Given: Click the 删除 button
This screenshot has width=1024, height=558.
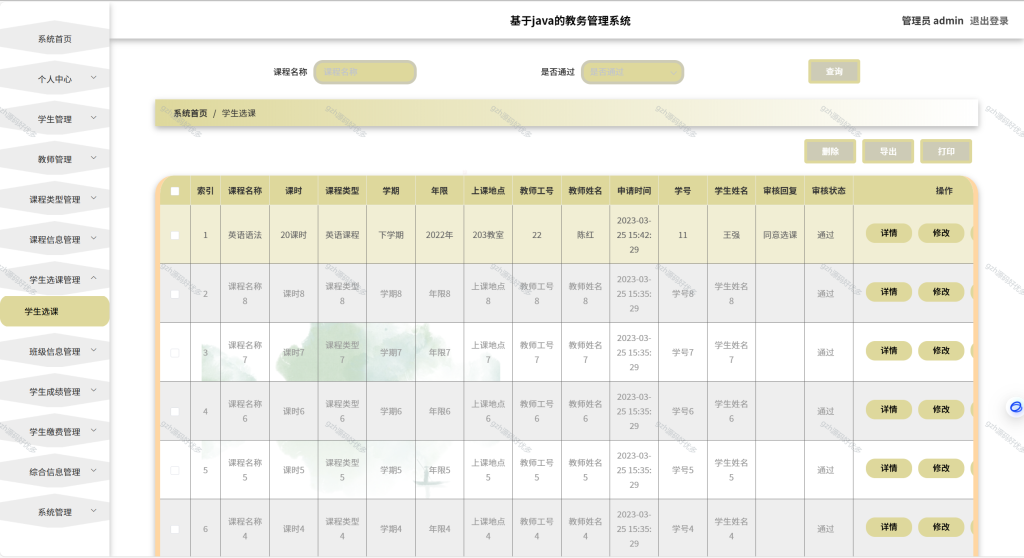Looking at the screenshot, I should (x=830, y=151).
